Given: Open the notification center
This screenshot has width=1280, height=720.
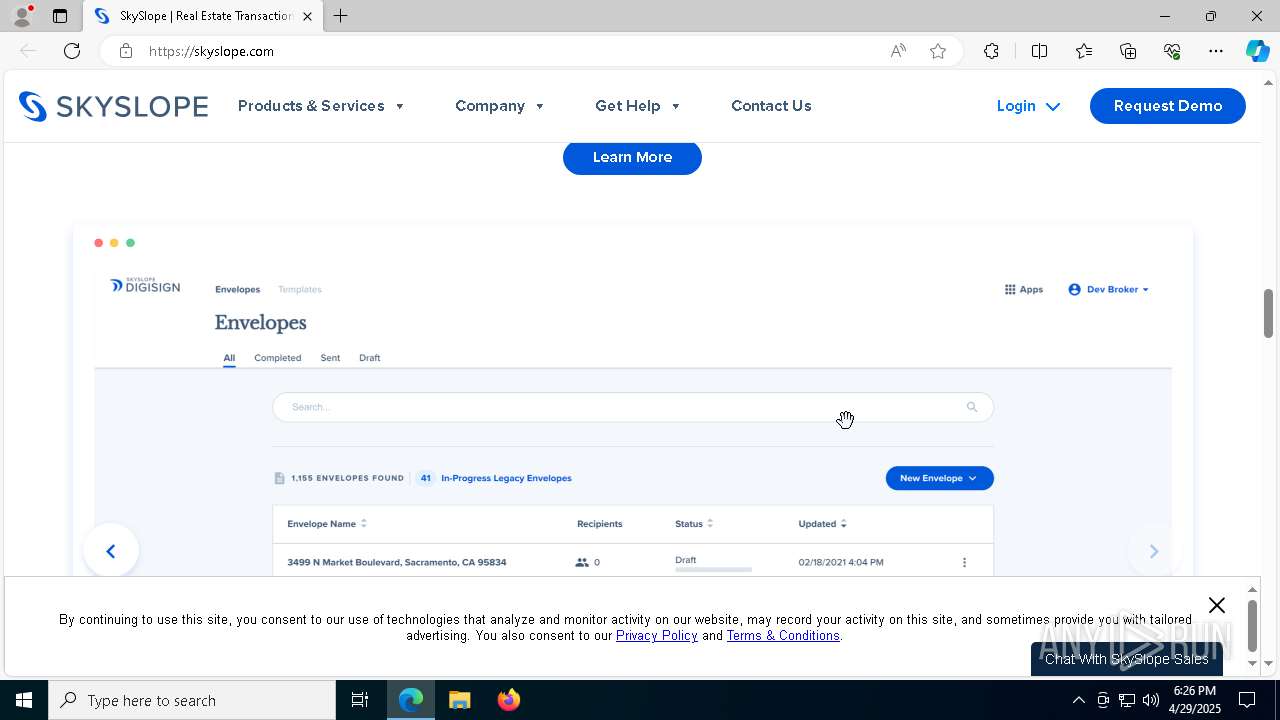Looking at the screenshot, I should 1247,700.
